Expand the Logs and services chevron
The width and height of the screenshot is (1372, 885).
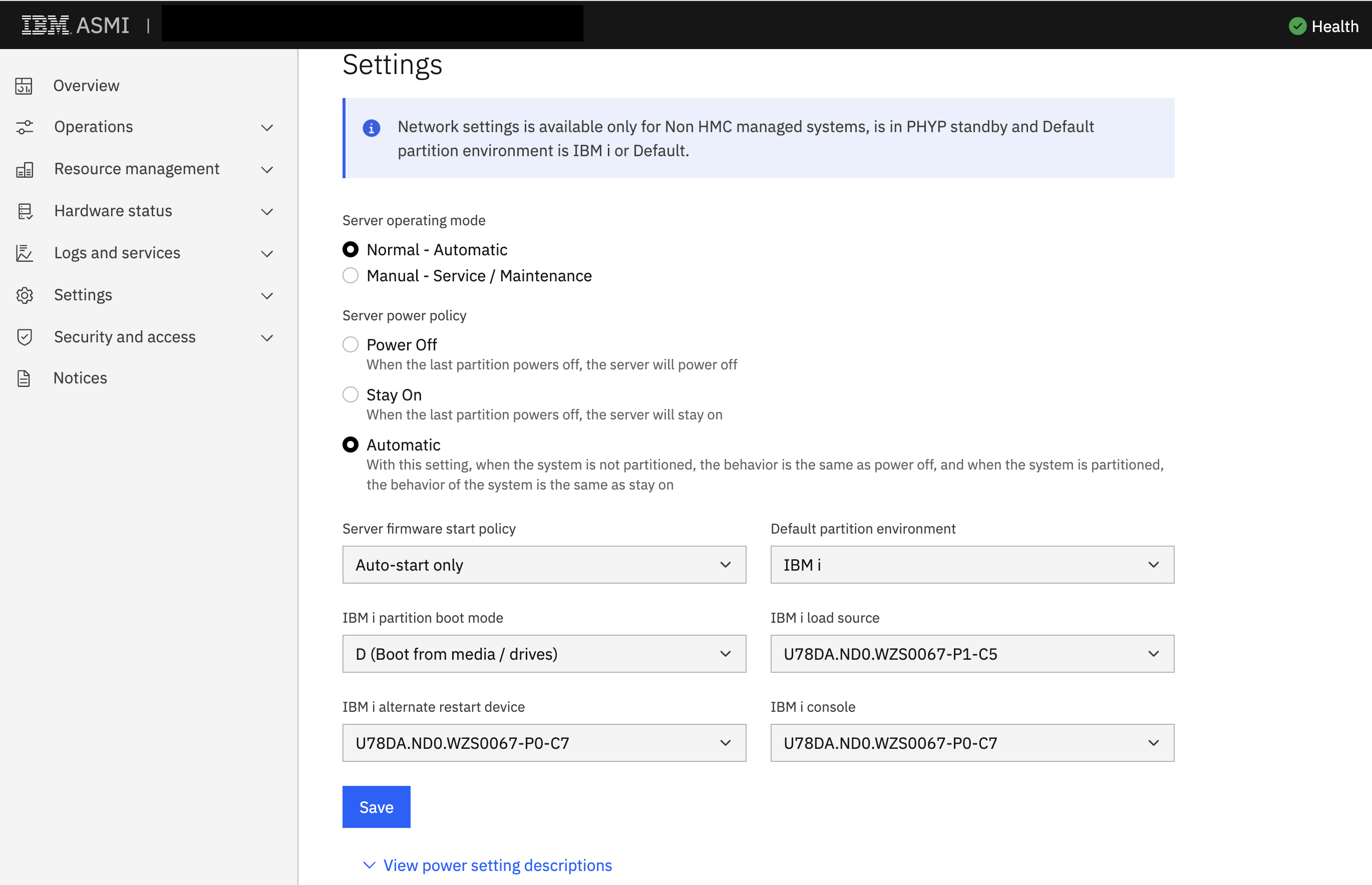click(x=267, y=253)
